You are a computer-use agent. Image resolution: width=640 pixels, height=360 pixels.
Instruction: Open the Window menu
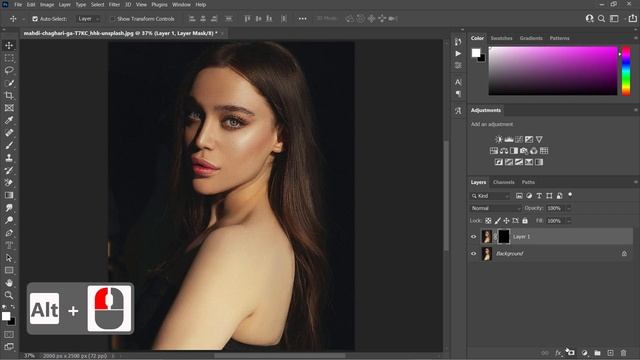(181, 4)
